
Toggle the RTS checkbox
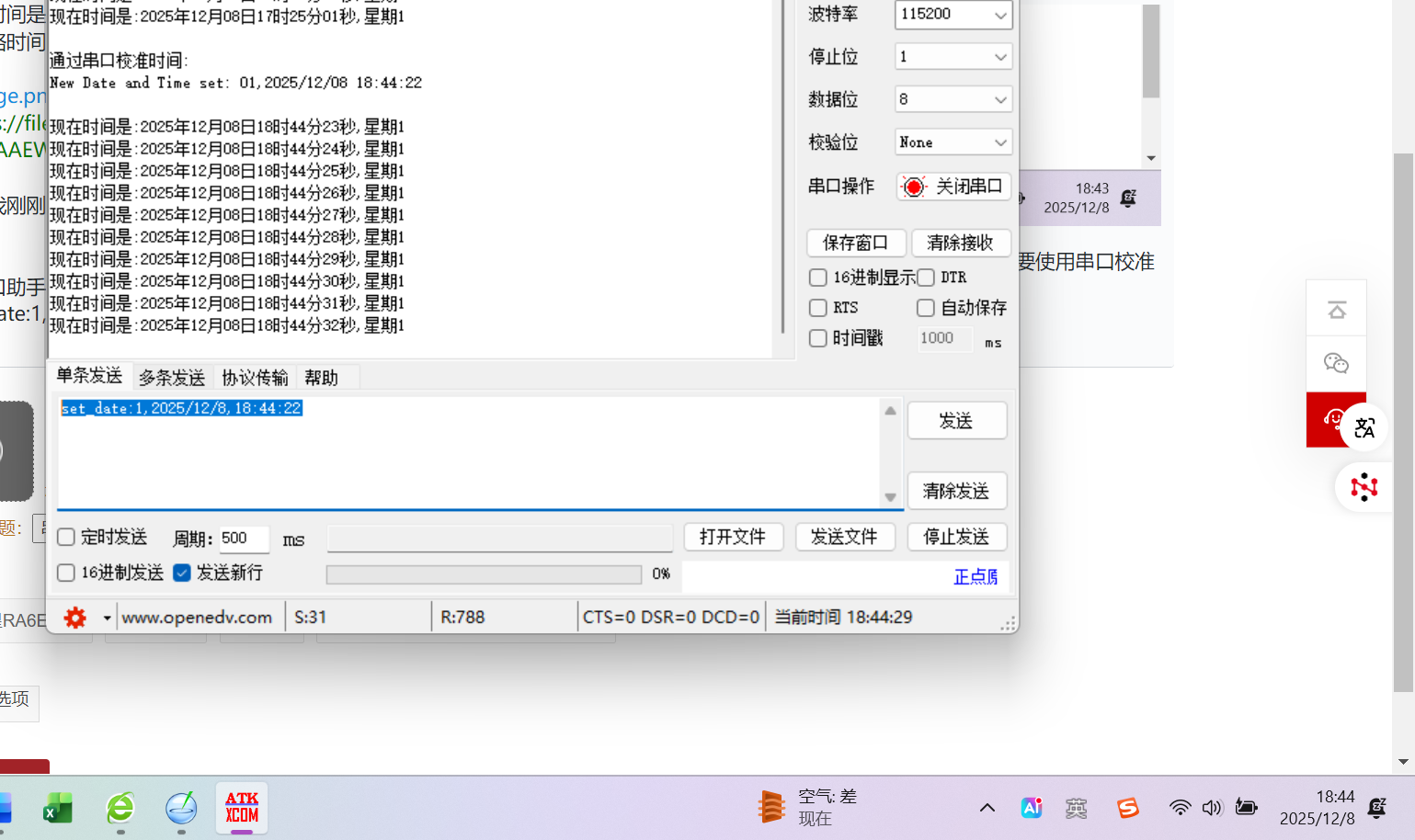click(818, 308)
